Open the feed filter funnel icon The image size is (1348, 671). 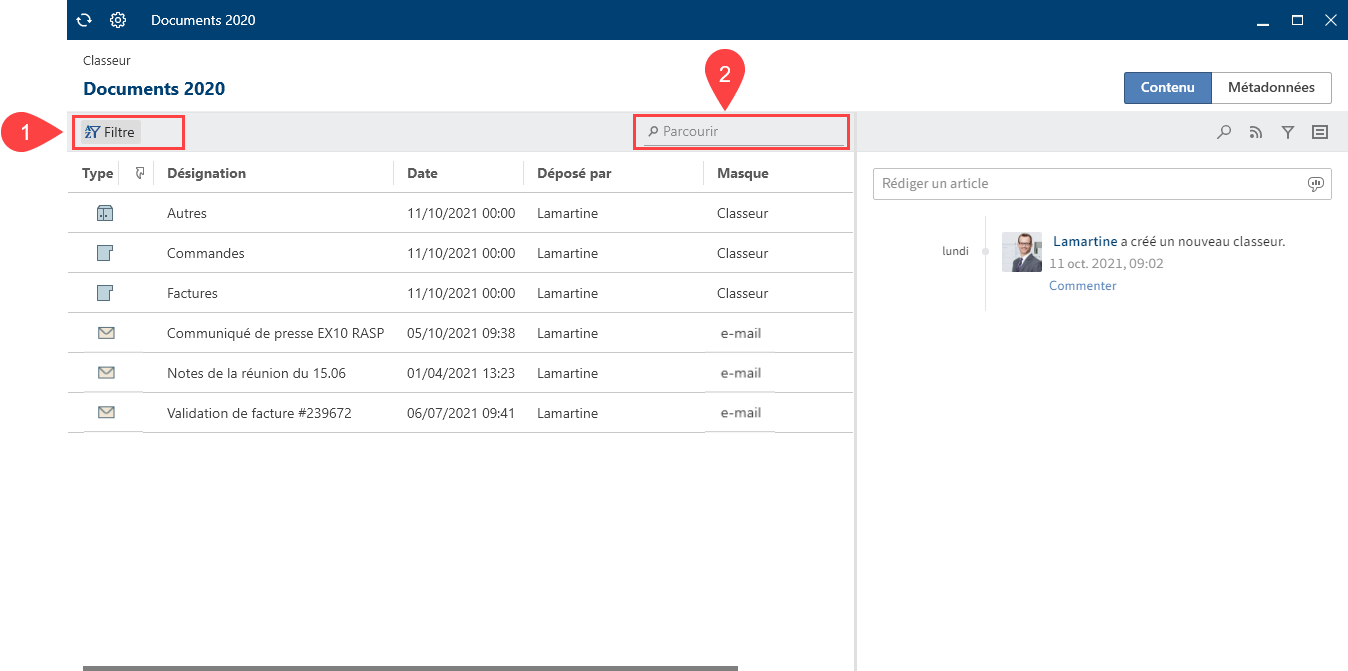[1288, 132]
